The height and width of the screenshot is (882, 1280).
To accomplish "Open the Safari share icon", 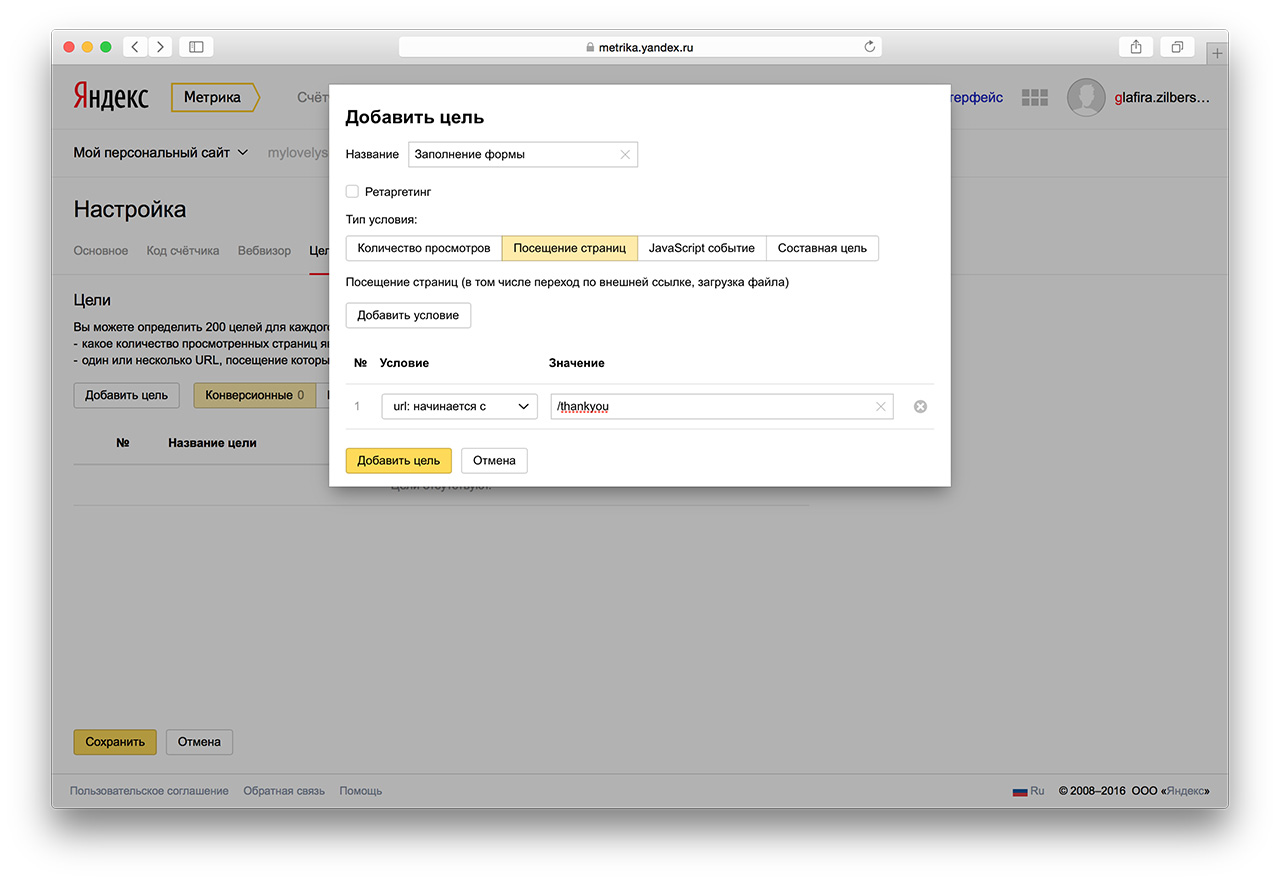I will pyautogui.click(x=1136, y=47).
